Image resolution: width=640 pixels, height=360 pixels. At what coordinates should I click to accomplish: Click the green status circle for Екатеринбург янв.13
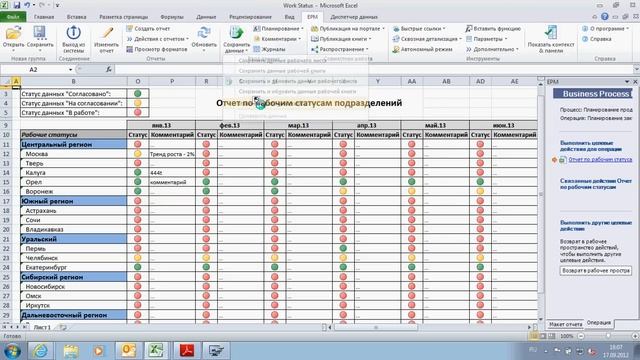coord(138,267)
